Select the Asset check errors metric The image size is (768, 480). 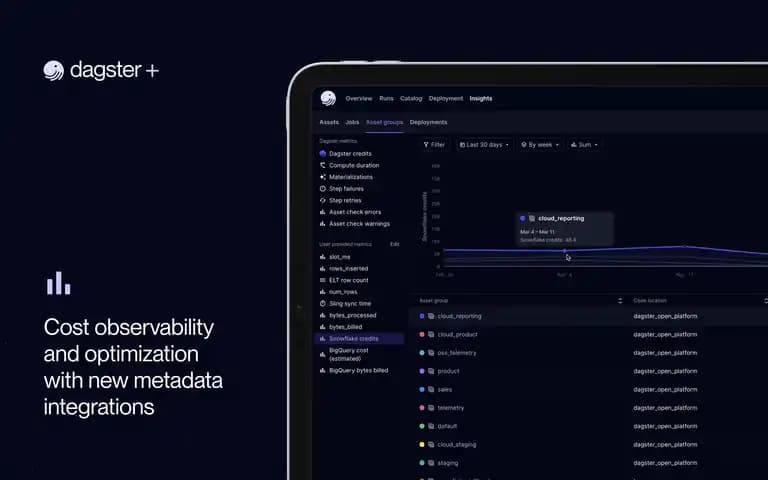point(350,212)
